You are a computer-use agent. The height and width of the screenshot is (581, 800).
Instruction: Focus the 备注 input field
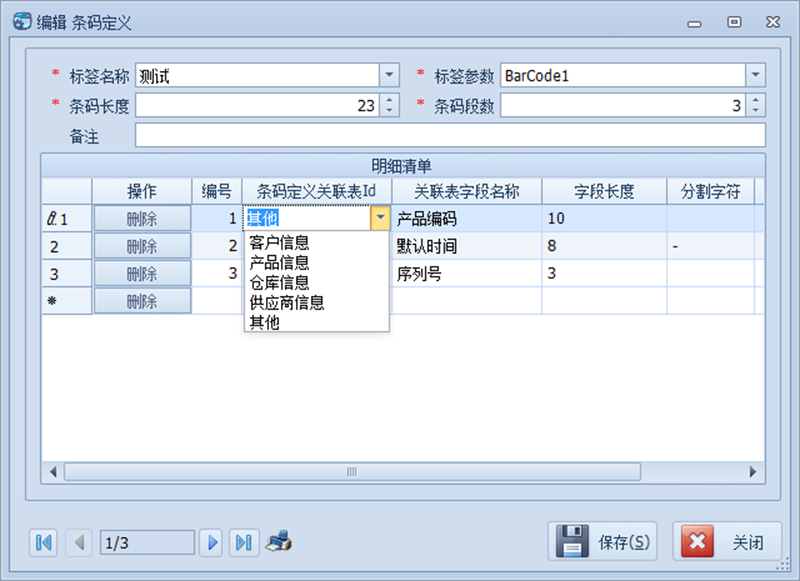click(x=450, y=135)
